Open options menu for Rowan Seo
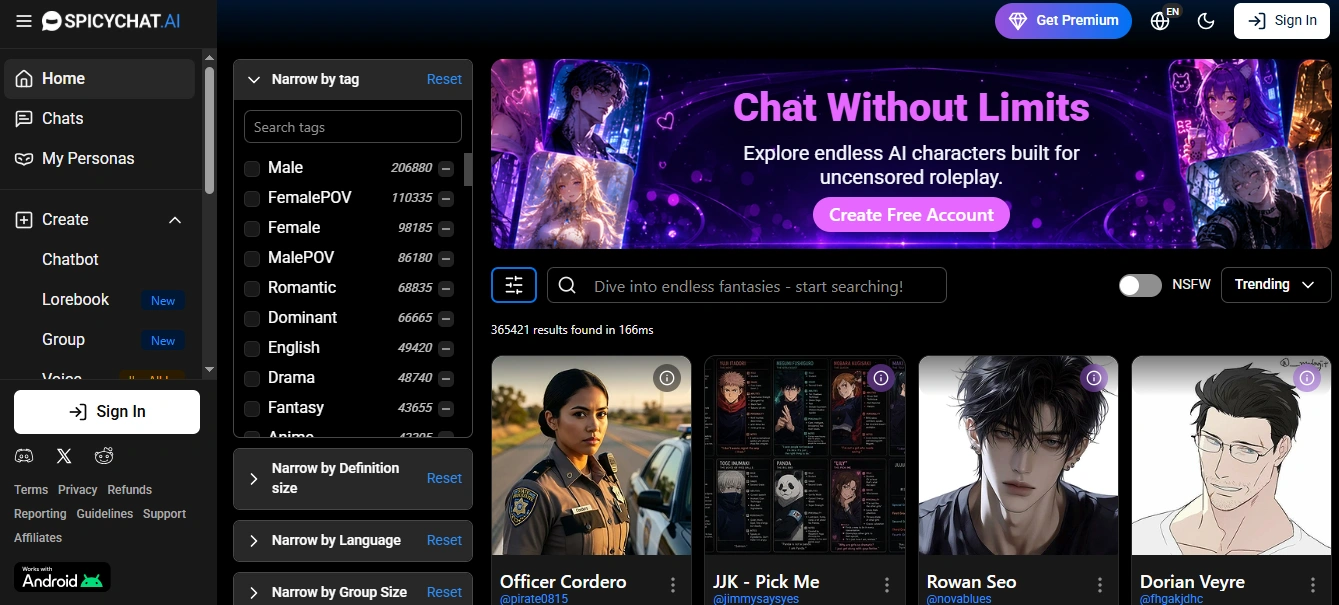The image size is (1339, 605). [x=1099, y=585]
